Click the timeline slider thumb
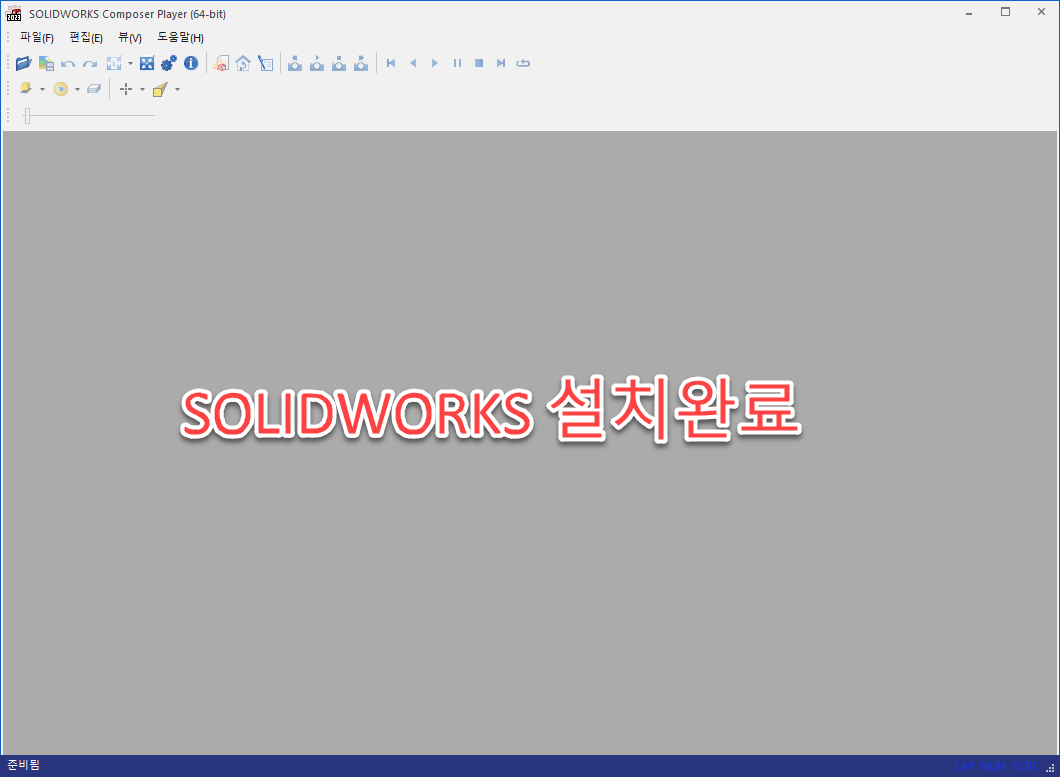 point(27,116)
